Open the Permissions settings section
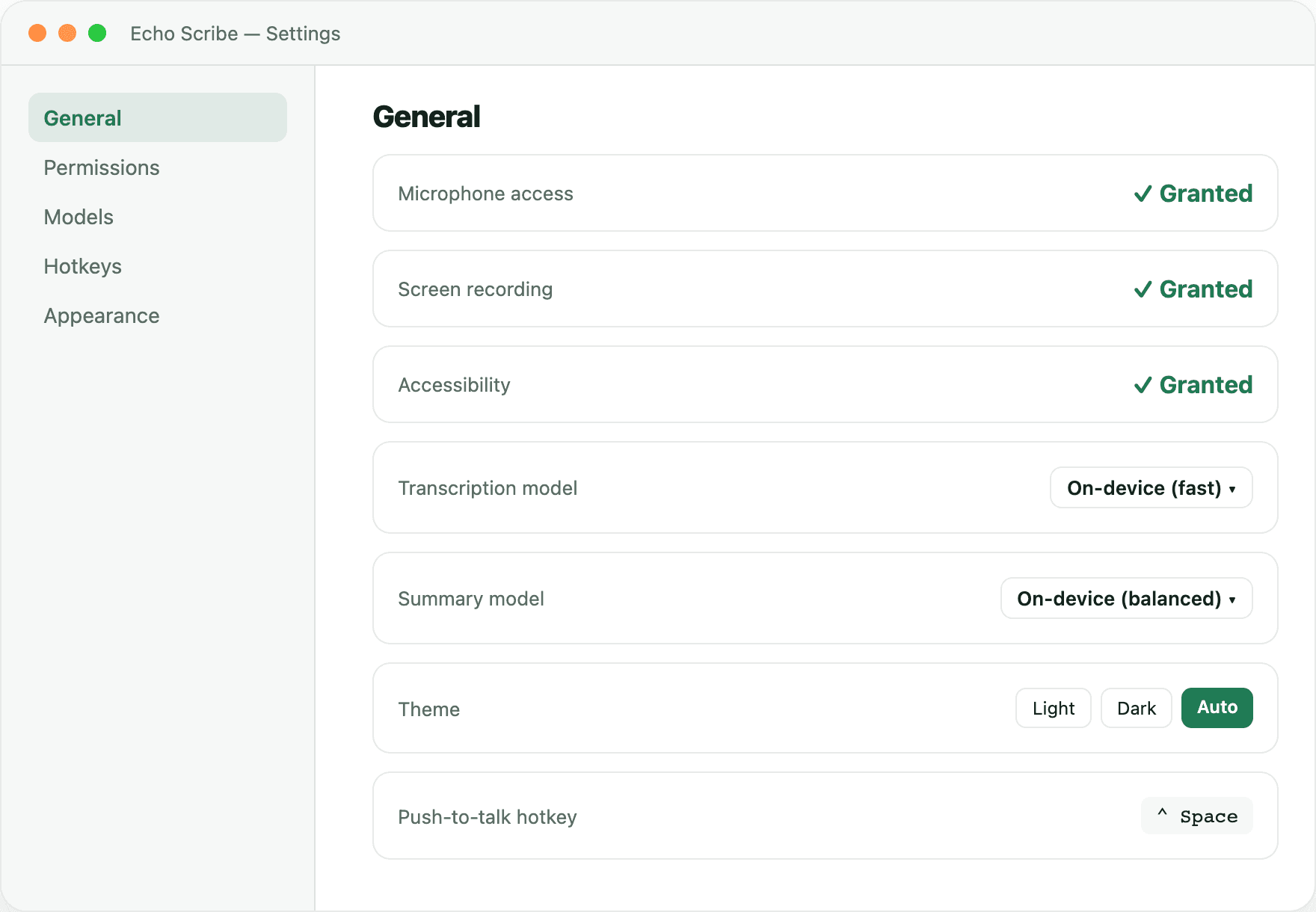This screenshot has width=1316, height=912. tap(158, 167)
